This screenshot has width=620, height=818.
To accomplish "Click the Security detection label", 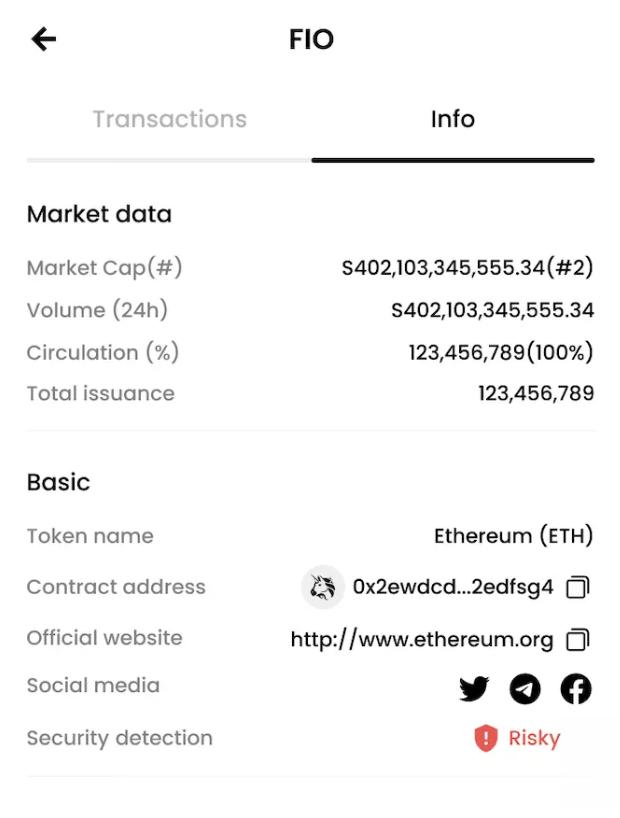I will (120, 739).
